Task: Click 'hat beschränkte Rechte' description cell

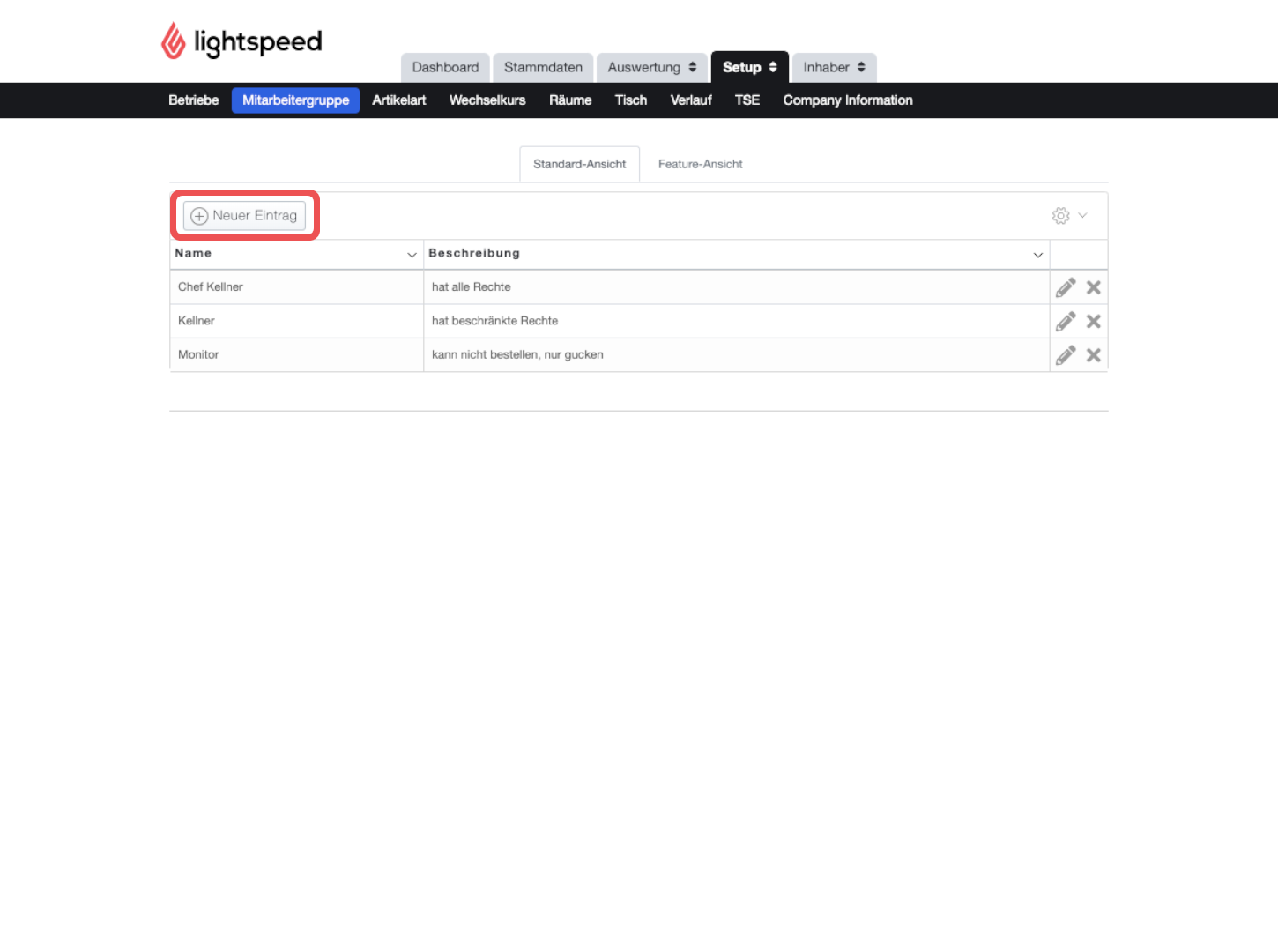Action: (x=736, y=321)
